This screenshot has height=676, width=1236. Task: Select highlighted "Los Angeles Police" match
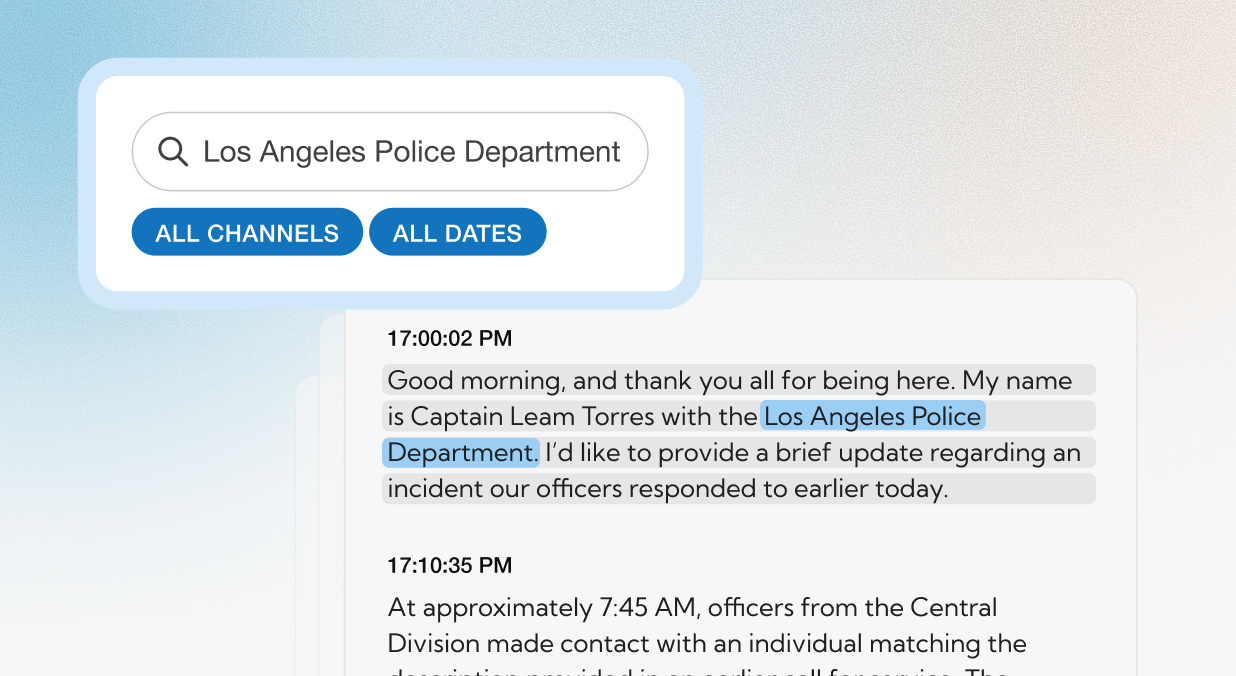pos(873,416)
